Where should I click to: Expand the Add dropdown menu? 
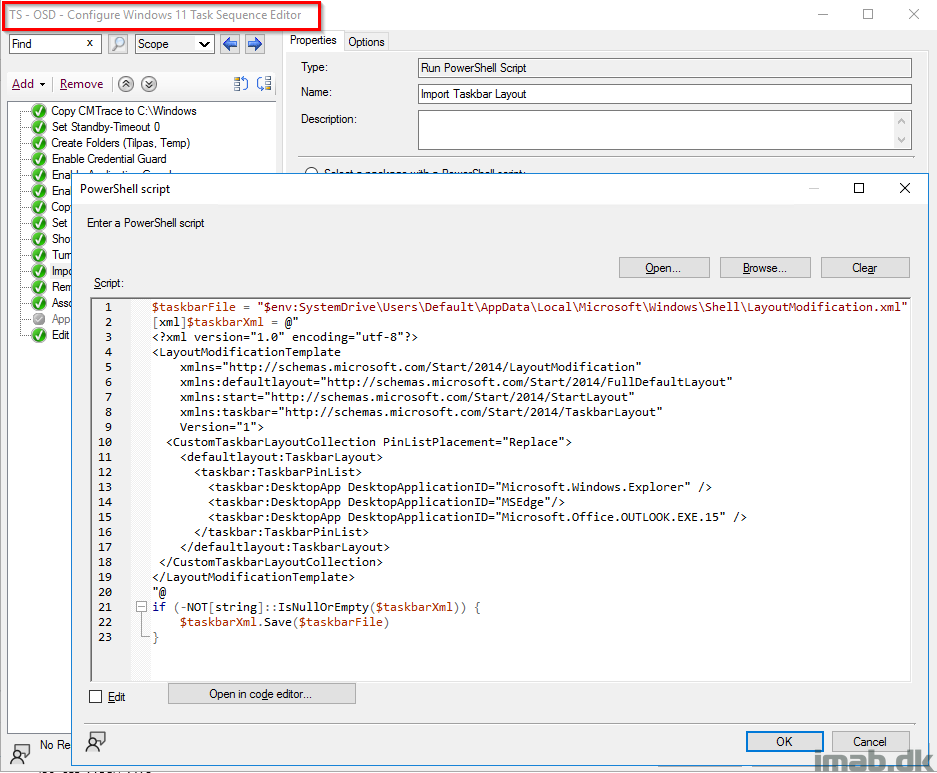pos(28,84)
